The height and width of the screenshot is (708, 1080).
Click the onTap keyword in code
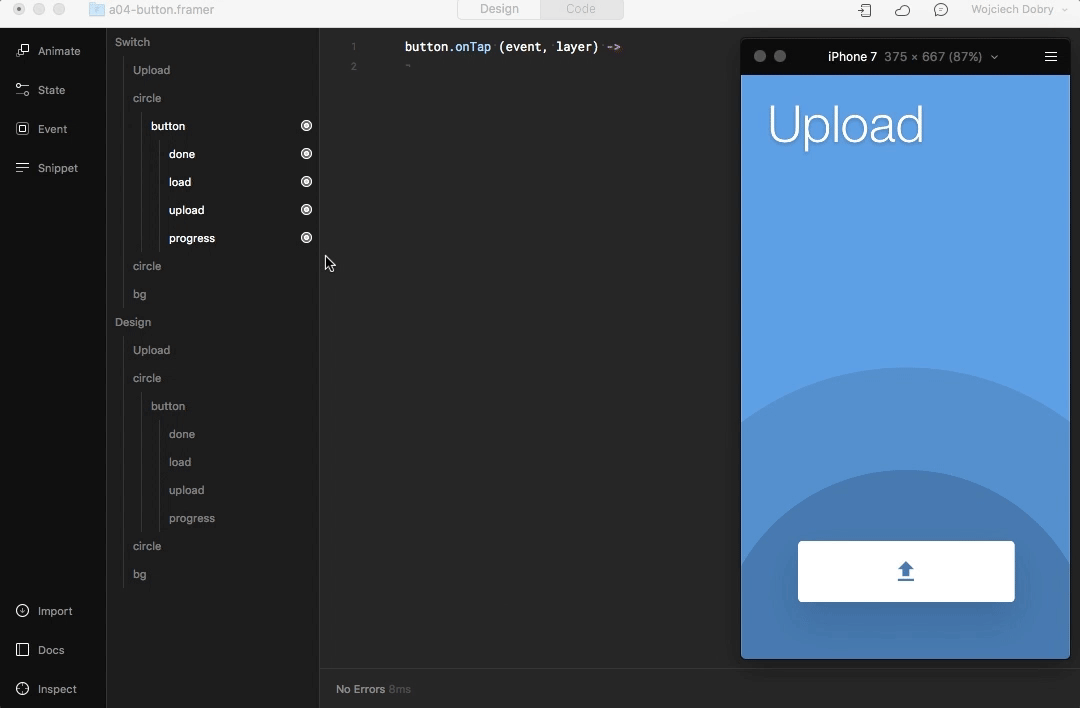(473, 47)
